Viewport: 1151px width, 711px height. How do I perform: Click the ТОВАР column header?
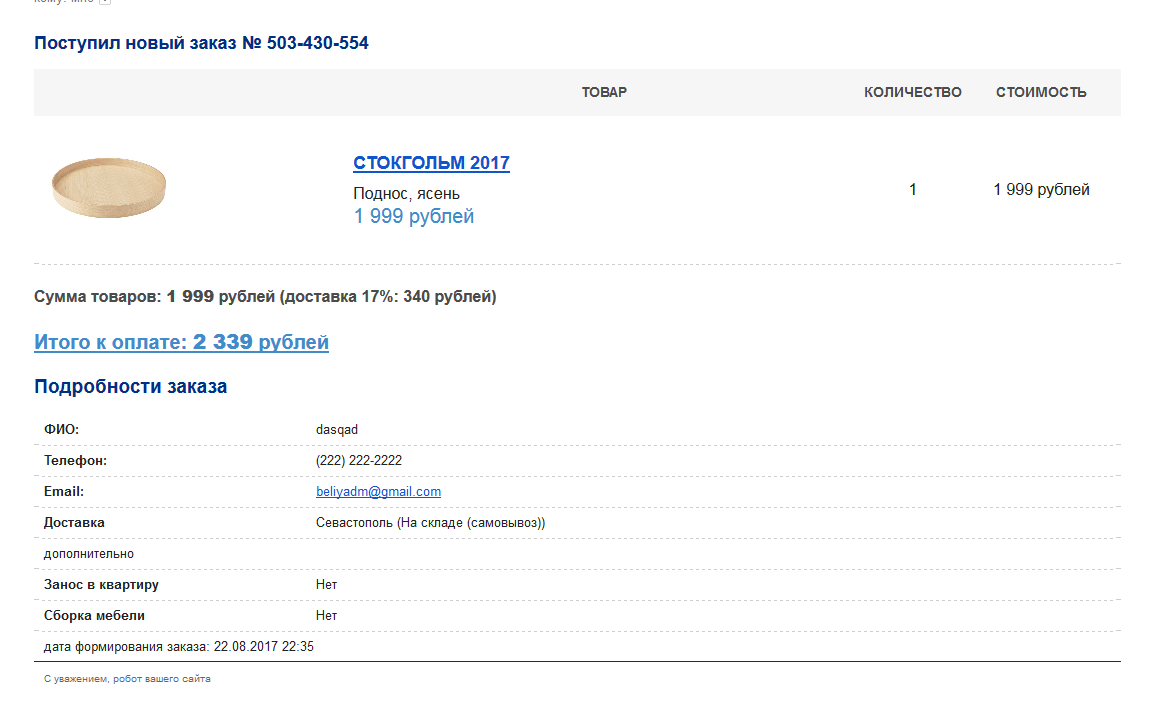[604, 92]
